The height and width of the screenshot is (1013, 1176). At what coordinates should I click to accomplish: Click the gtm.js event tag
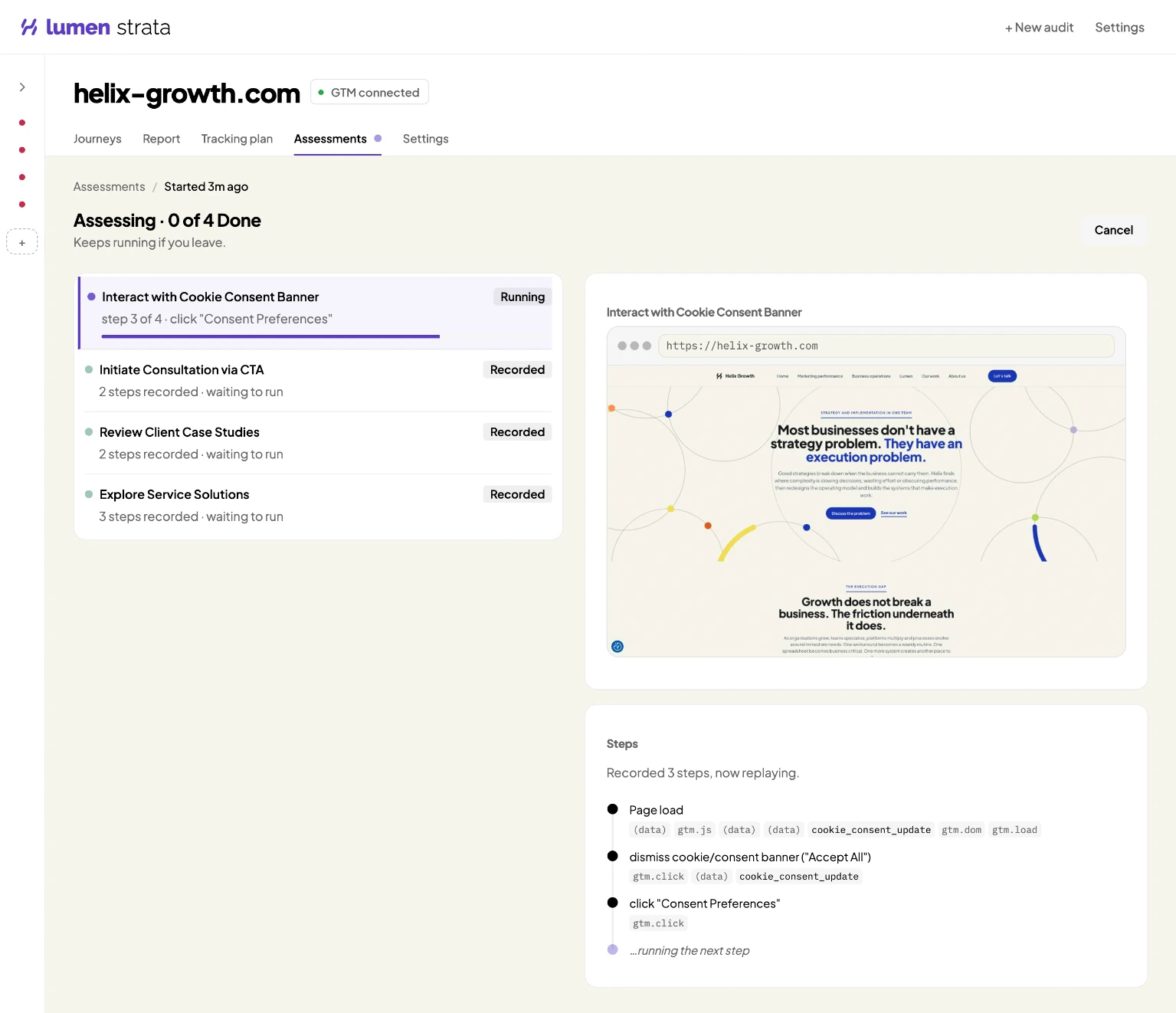(x=694, y=830)
